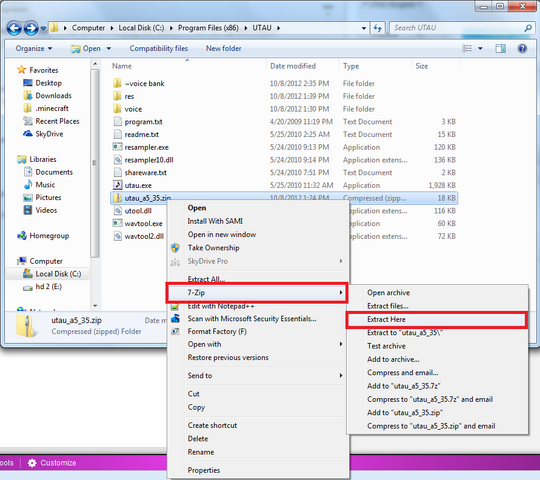Choose Add to archive... option
Image resolution: width=540 pixels, height=480 pixels.
(393, 359)
